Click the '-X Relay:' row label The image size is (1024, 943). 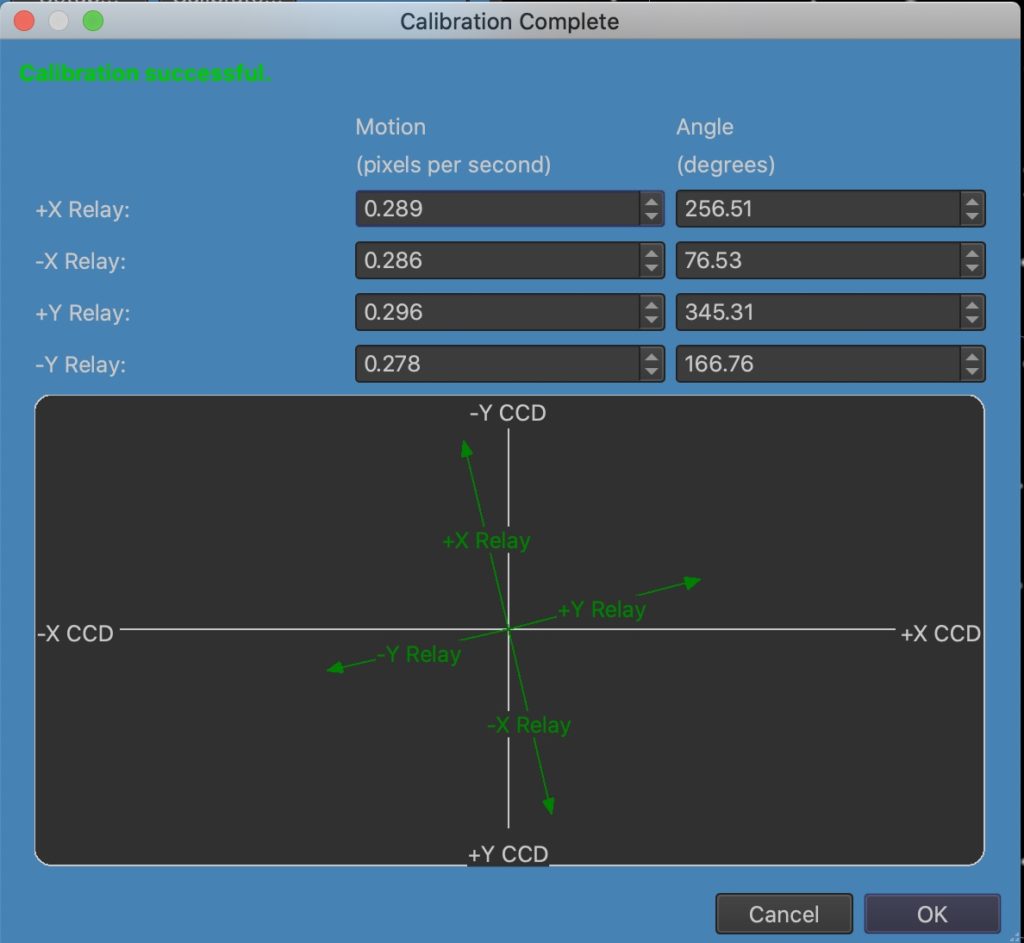point(80,261)
